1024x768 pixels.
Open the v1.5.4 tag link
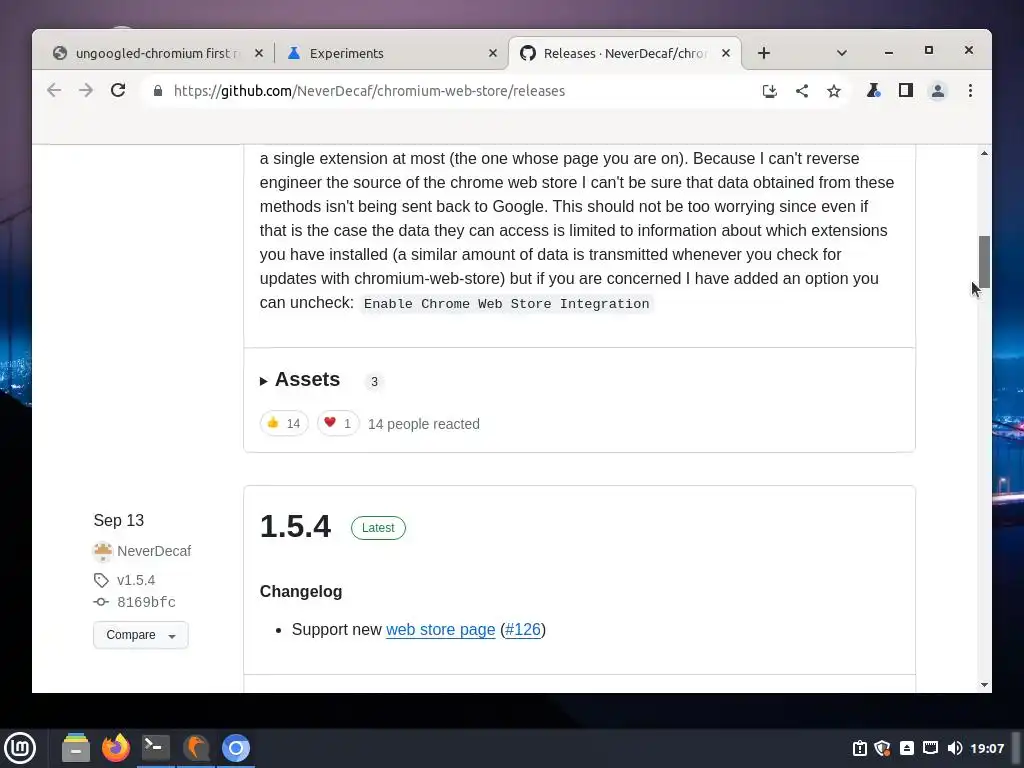coord(136,580)
